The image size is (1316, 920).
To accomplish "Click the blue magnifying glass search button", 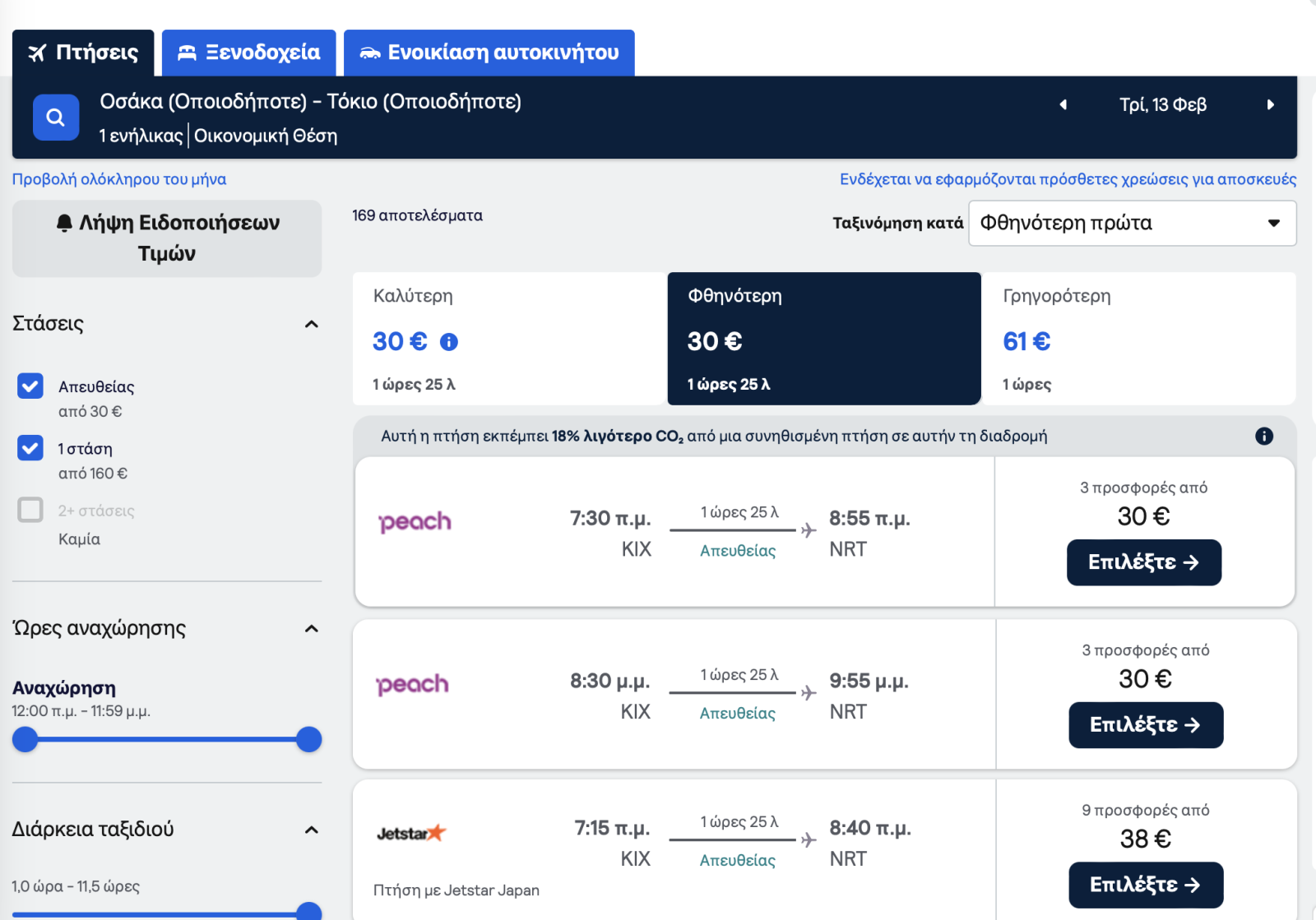I will click(56, 118).
